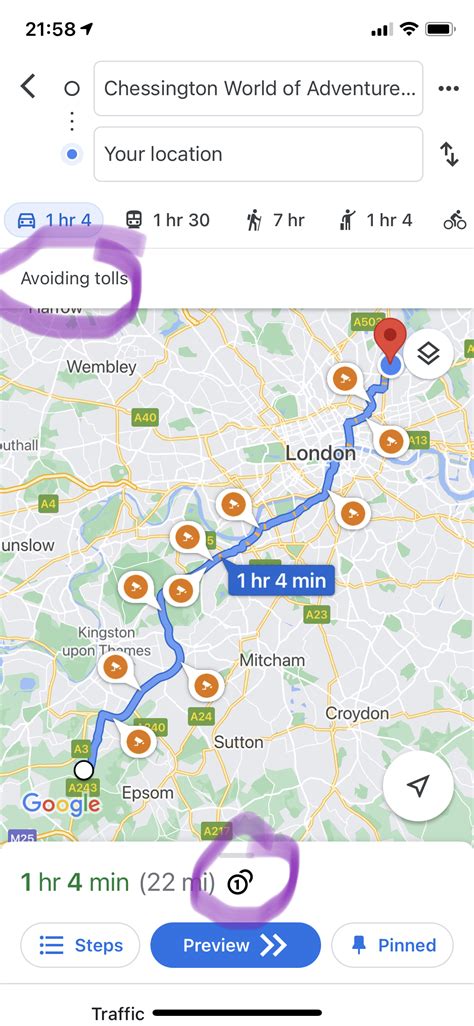Tap the coin toll info icon
474x1026 pixels.
pos(240,883)
